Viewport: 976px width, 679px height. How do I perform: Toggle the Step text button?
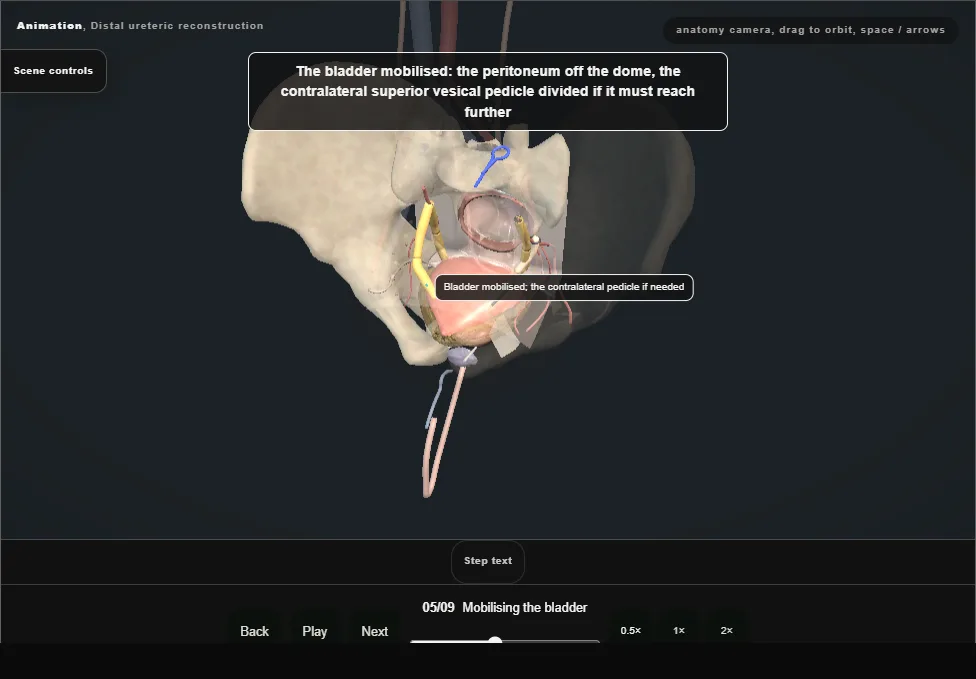[487, 561]
